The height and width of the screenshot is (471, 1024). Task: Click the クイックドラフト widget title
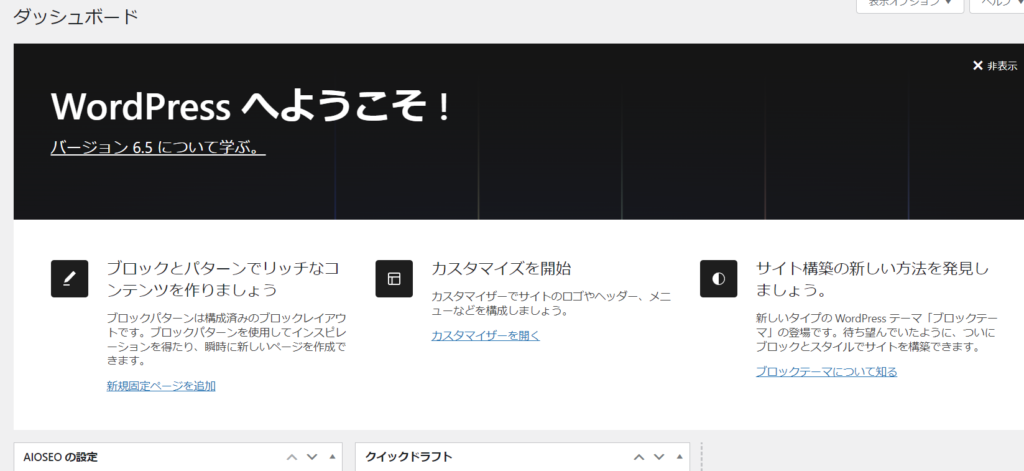point(408,457)
